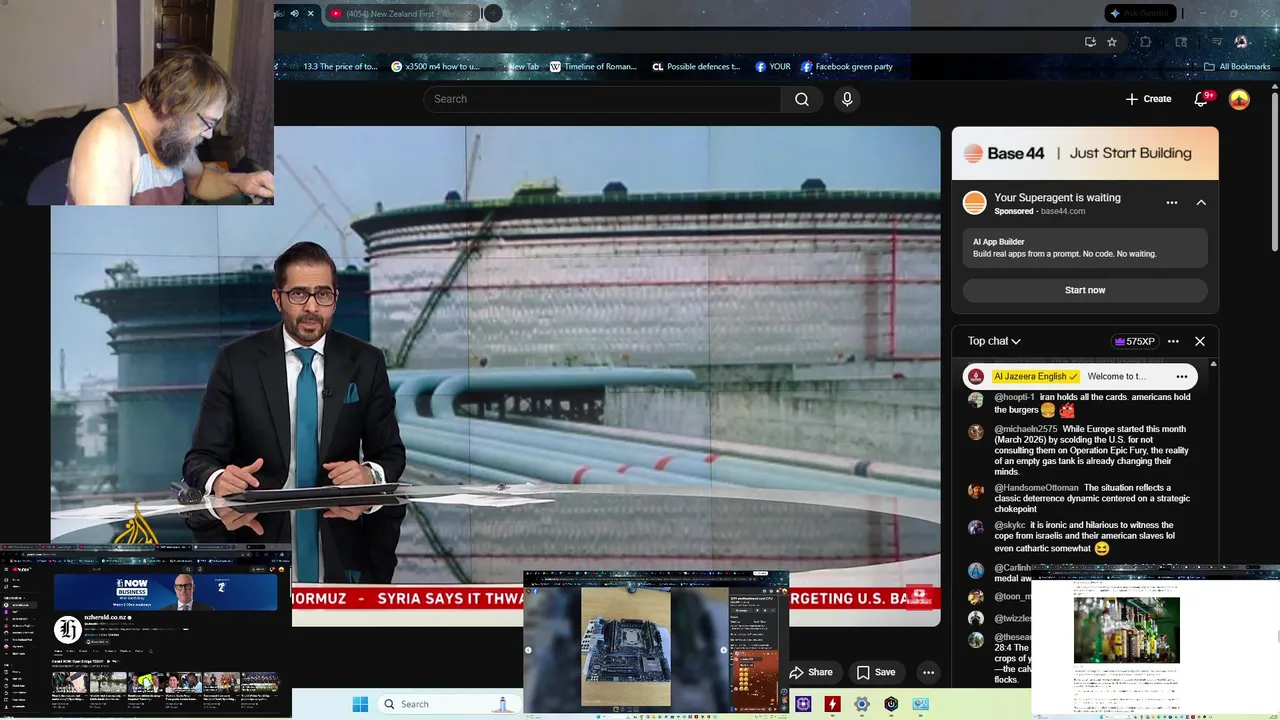Click the Create button on YouTube

pyautogui.click(x=1148, y=99)
